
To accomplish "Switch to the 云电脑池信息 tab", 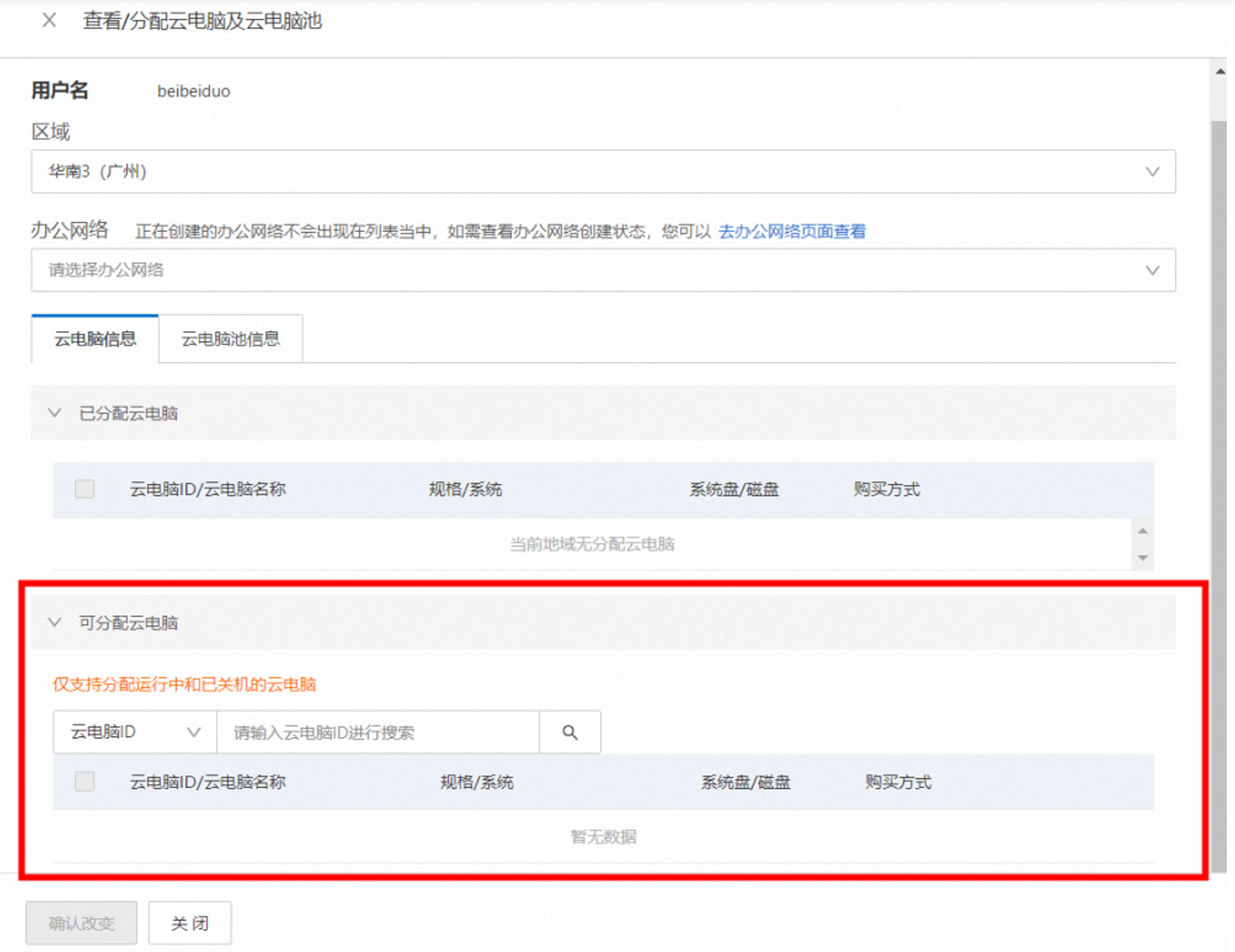I will [x=230, y=339].
